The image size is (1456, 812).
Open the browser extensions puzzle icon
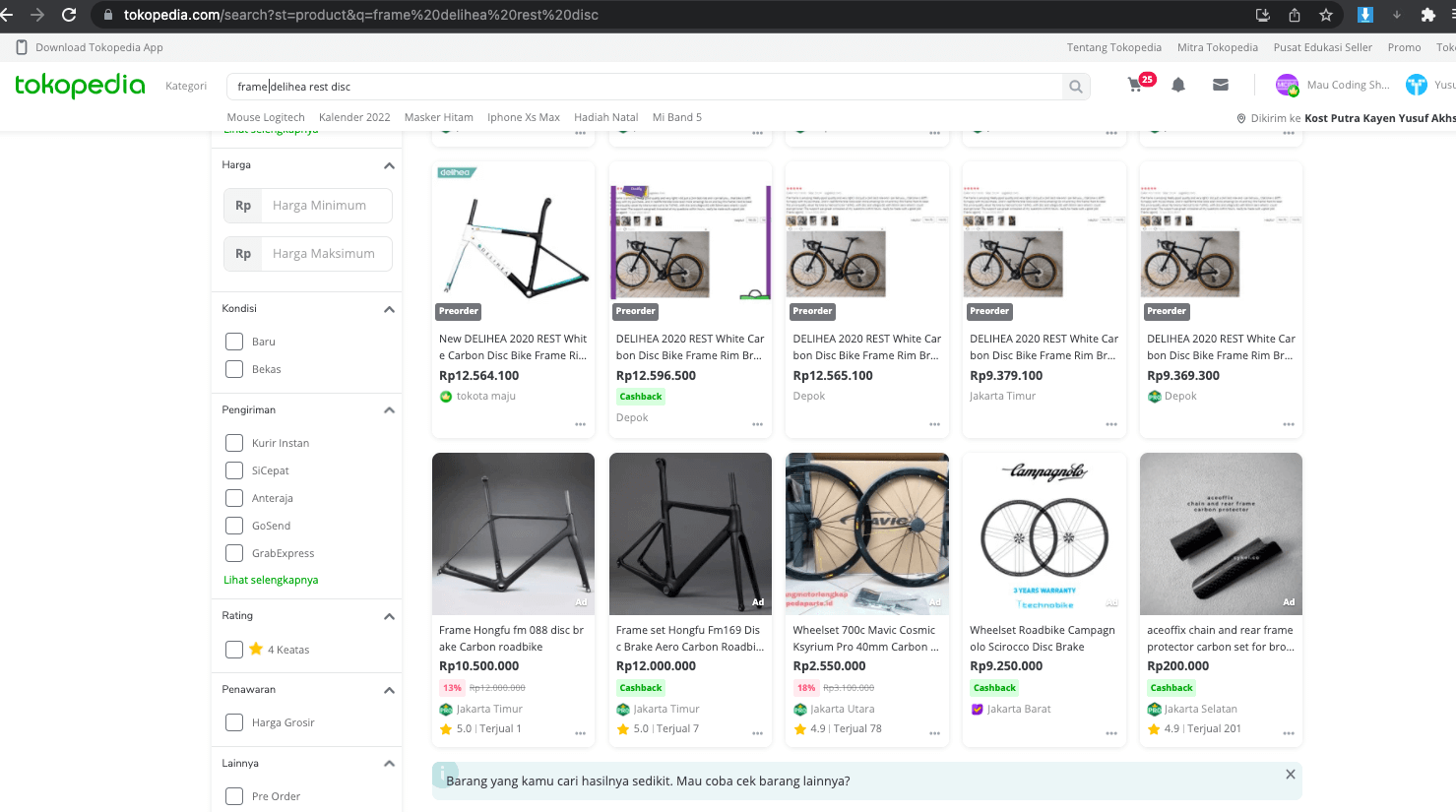pyautogui.click(x=1428, y=15)
